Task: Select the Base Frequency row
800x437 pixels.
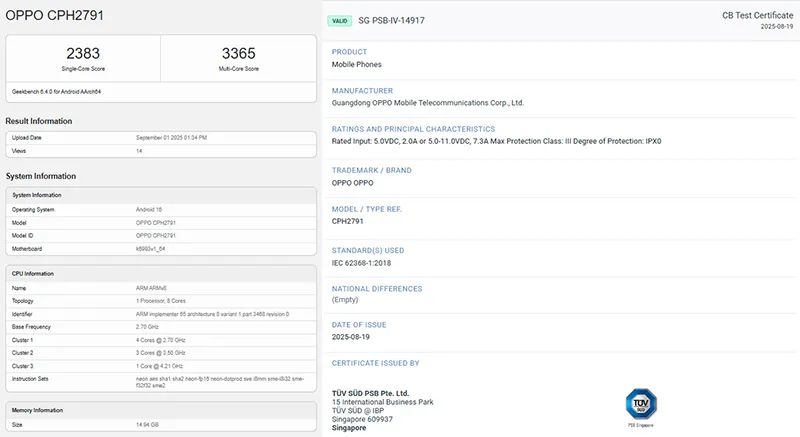Action: coord(160,326)
